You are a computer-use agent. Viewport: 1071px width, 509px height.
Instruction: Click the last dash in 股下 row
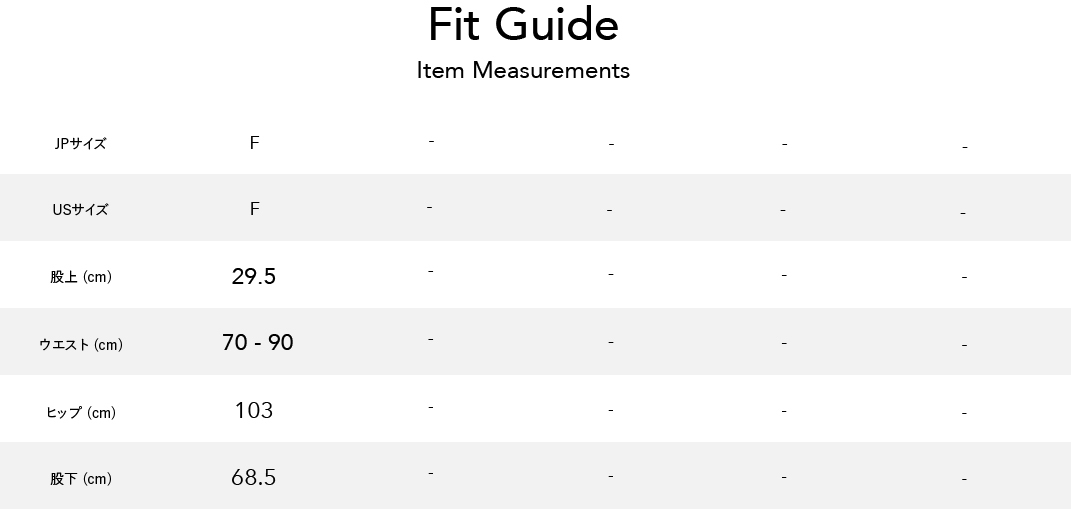964,480
